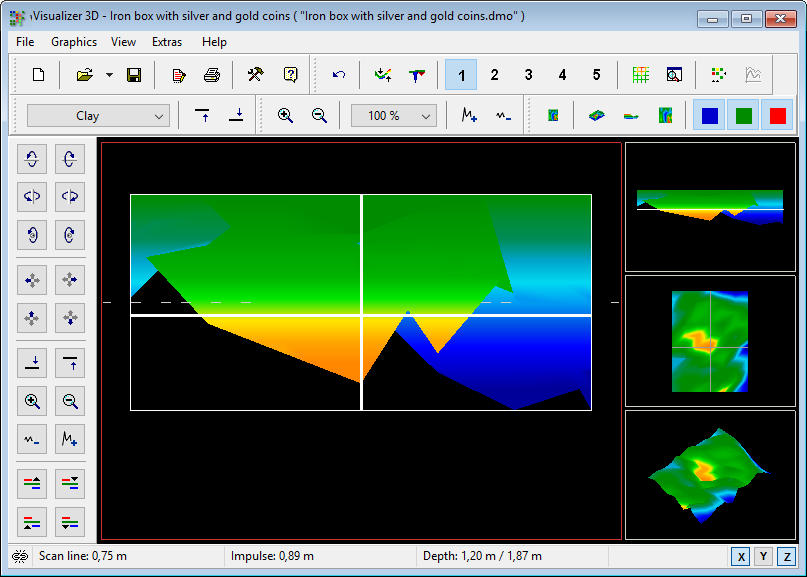Click the move depth up toolbar icon

(x=202, y=115)
